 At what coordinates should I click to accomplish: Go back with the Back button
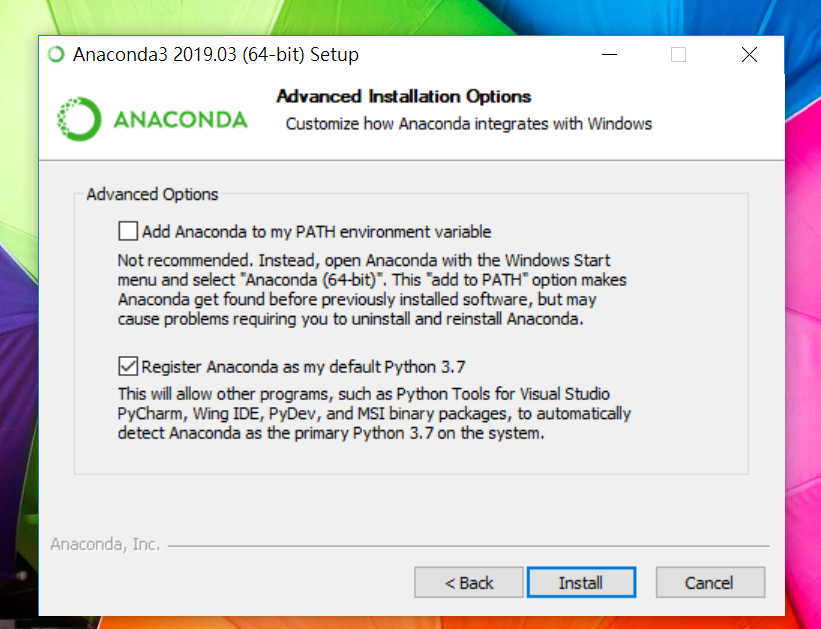coord(469,583)
